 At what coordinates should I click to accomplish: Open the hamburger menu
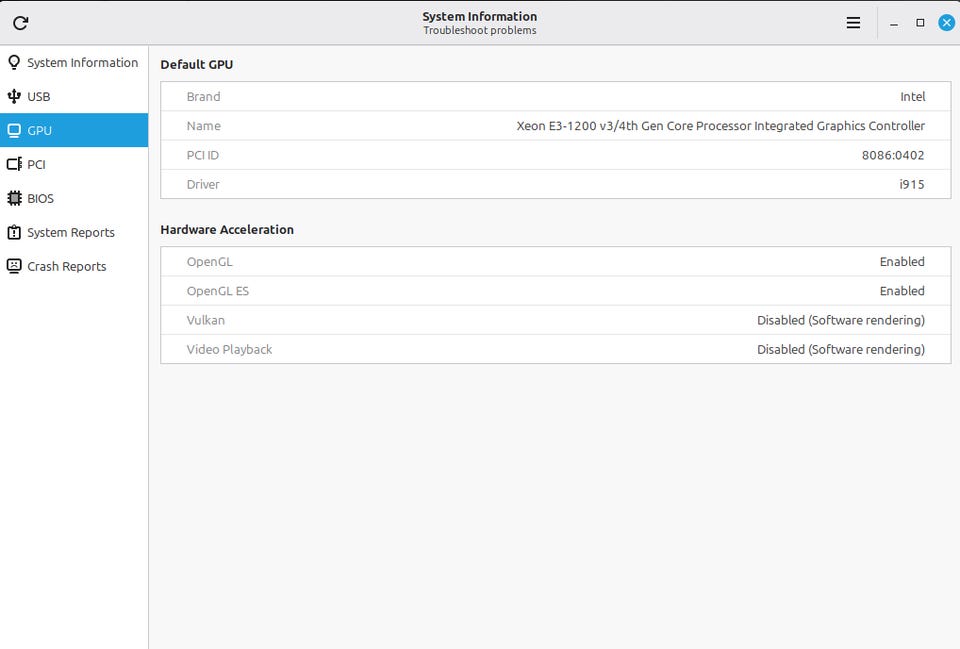tap(853, 23)
